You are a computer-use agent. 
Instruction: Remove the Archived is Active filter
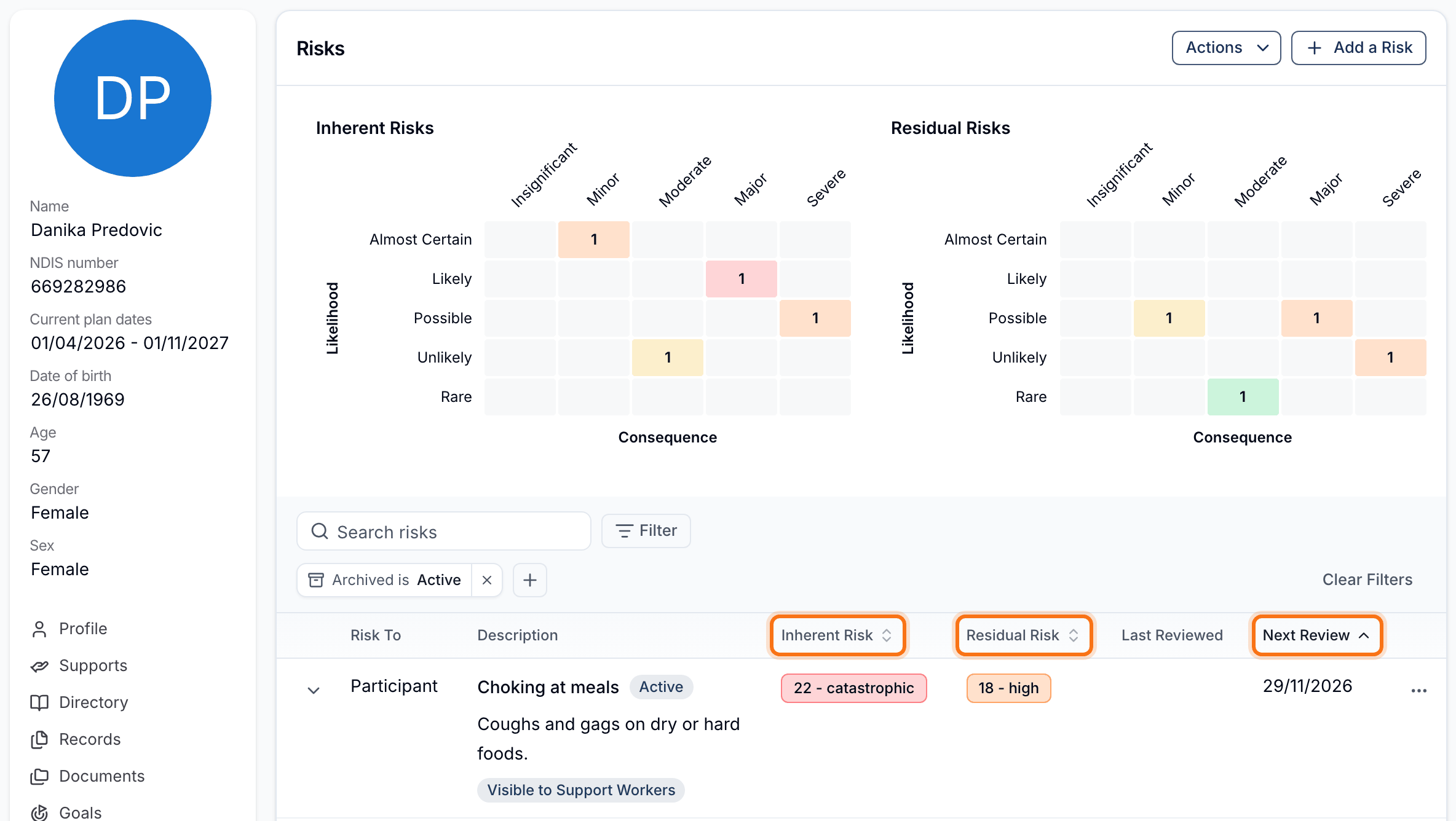pos(487,580)
